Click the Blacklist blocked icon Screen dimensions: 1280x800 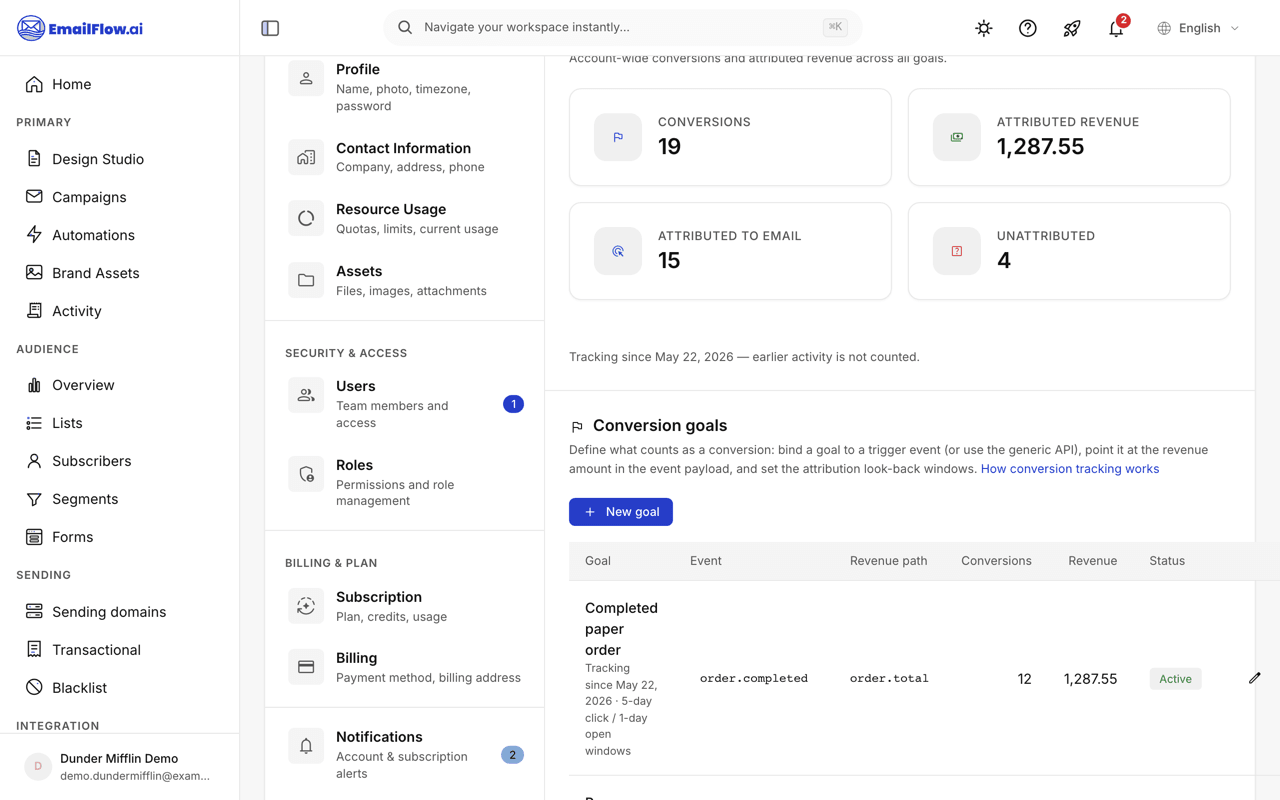pyautogui.click(x=34, y=688)
